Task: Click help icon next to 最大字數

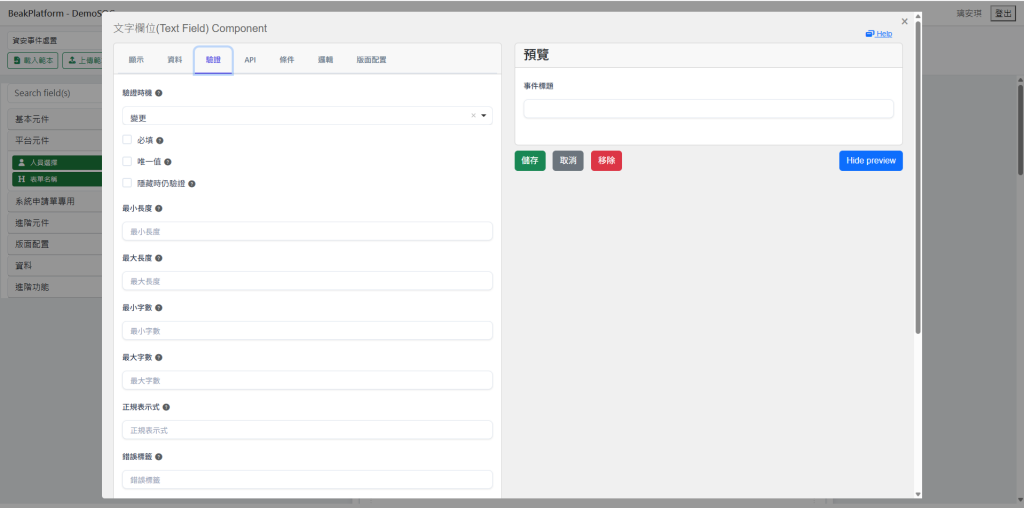Action: pos(159,357)
